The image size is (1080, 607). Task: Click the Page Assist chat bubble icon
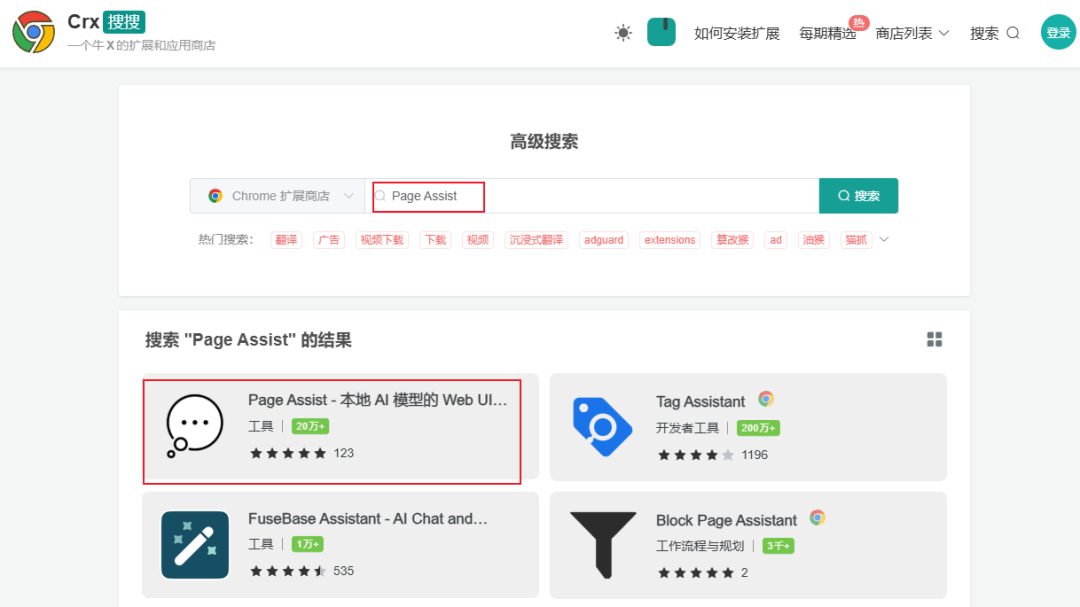[x=194, y=426]
